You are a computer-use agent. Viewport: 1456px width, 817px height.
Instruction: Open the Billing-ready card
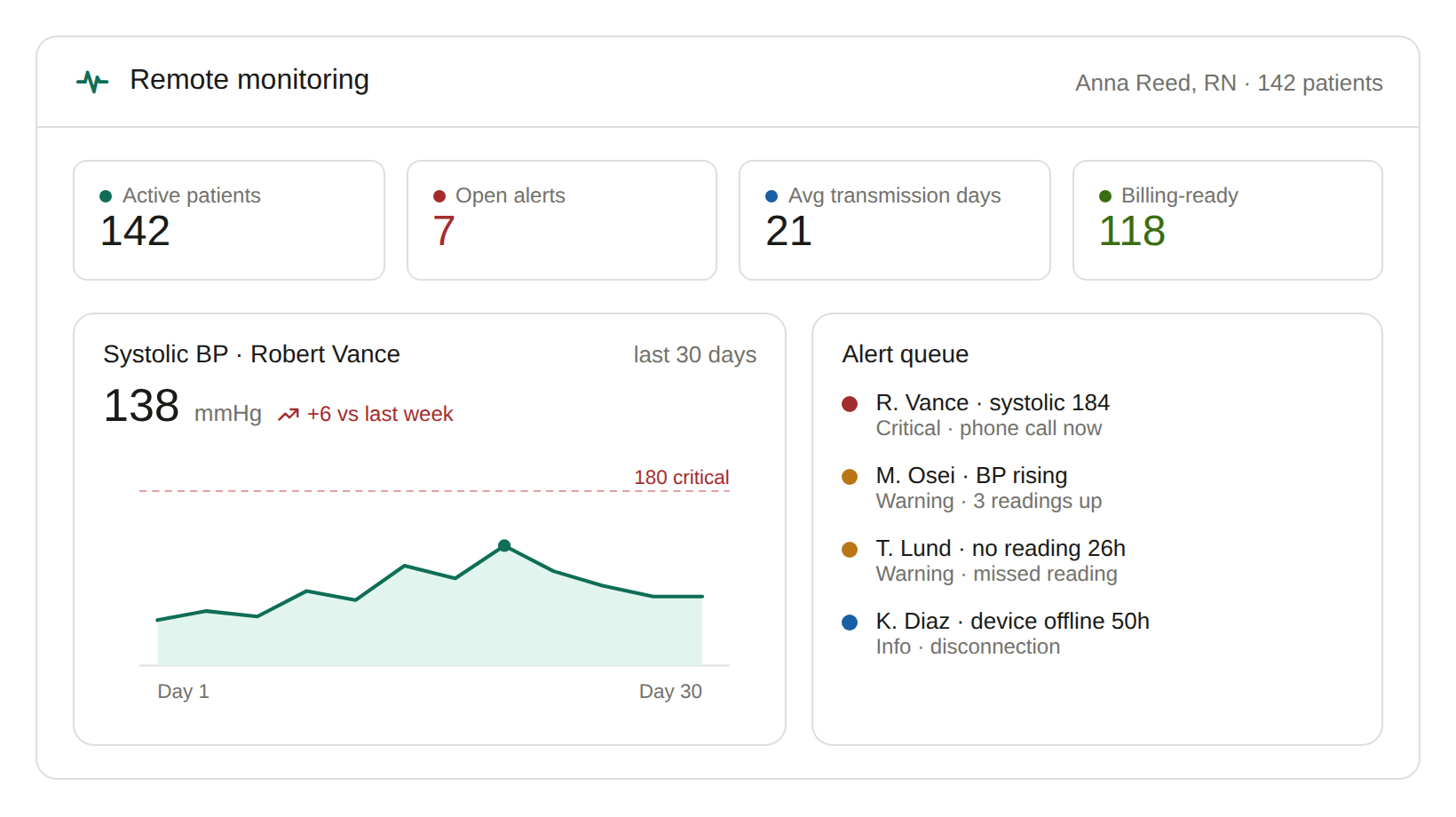1228,220
